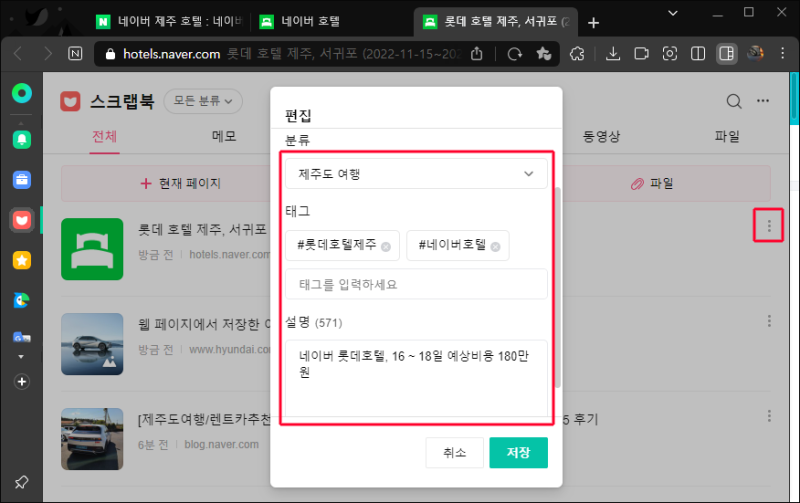Open the extensions puzzle icon
Screen dimensions: 800x503
tap(577, 54)
